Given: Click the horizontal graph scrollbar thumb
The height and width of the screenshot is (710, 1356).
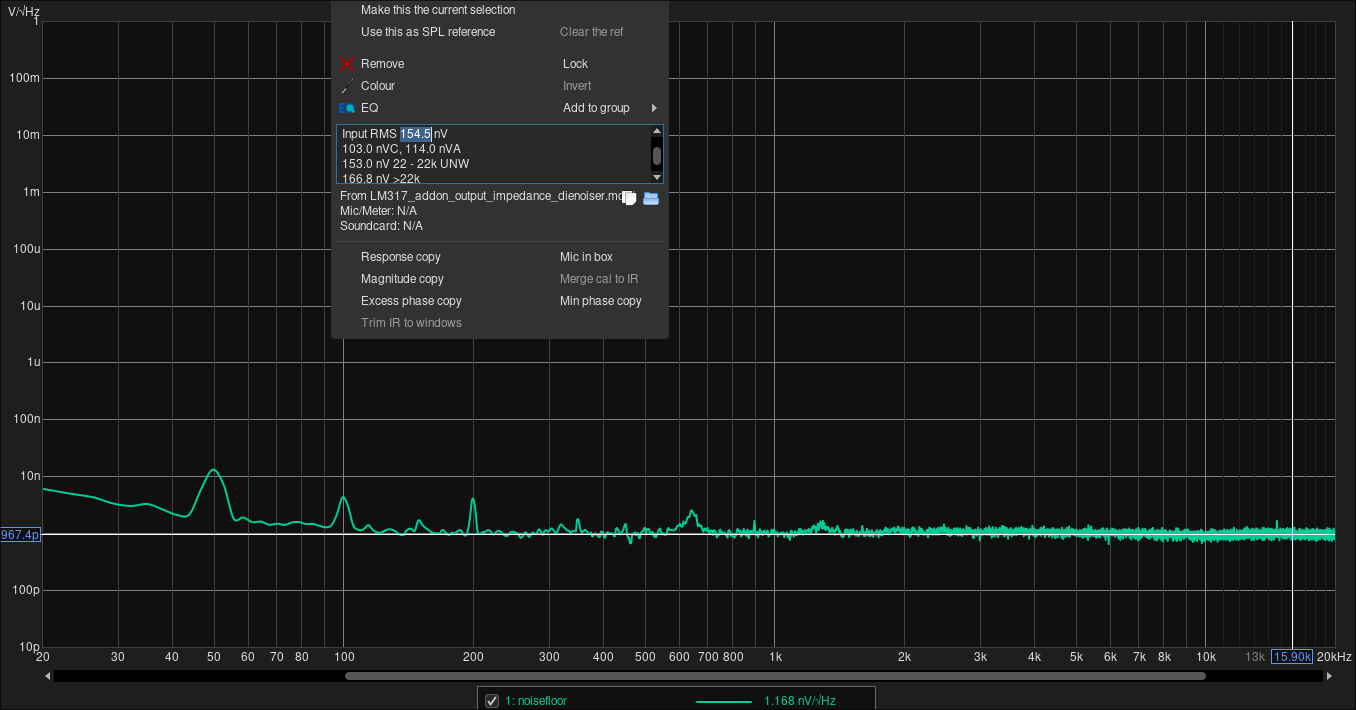Looking at the screenshot, I should click(x=775, y=676).
